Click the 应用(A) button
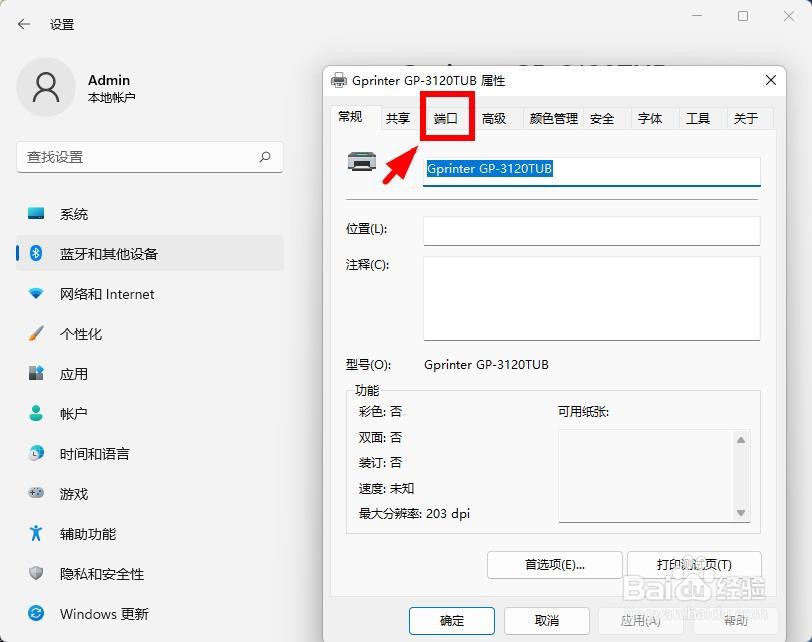Image resolution: width=812 pixels, height=642 pixels. point(641,620)
